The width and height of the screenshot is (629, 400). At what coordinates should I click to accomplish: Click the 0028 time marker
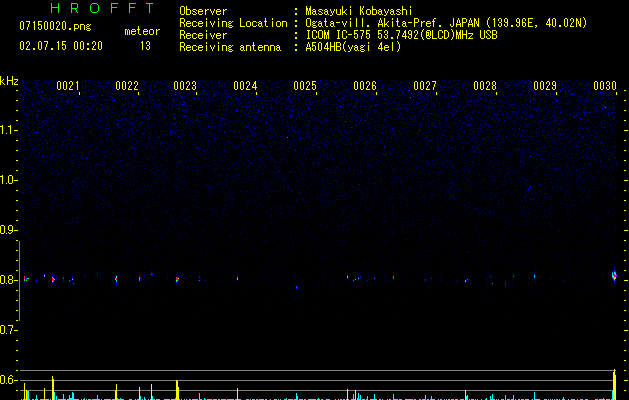click(485, 86)
